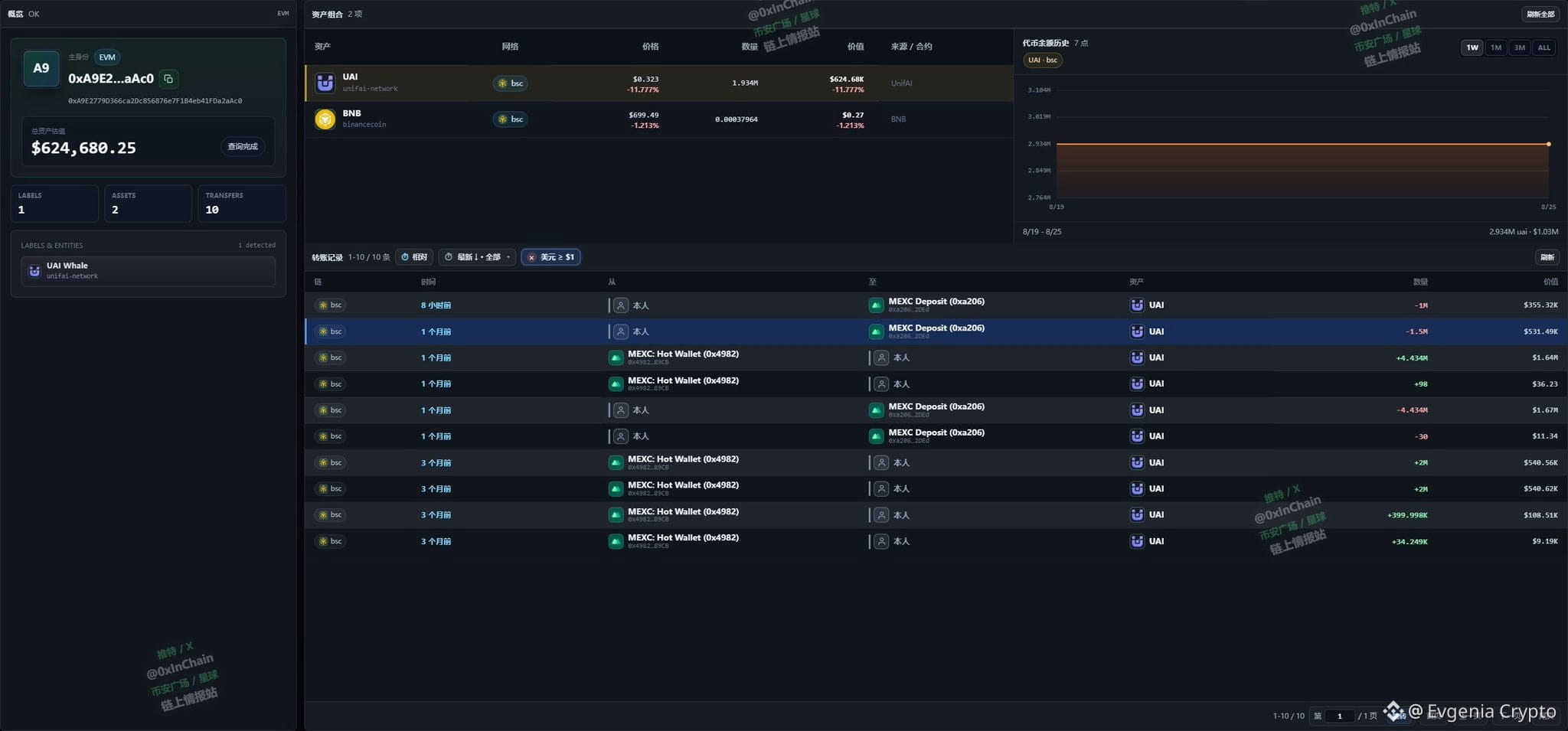
Task: Click the A9 wallet avatar
Action: (x=41, y=68)
